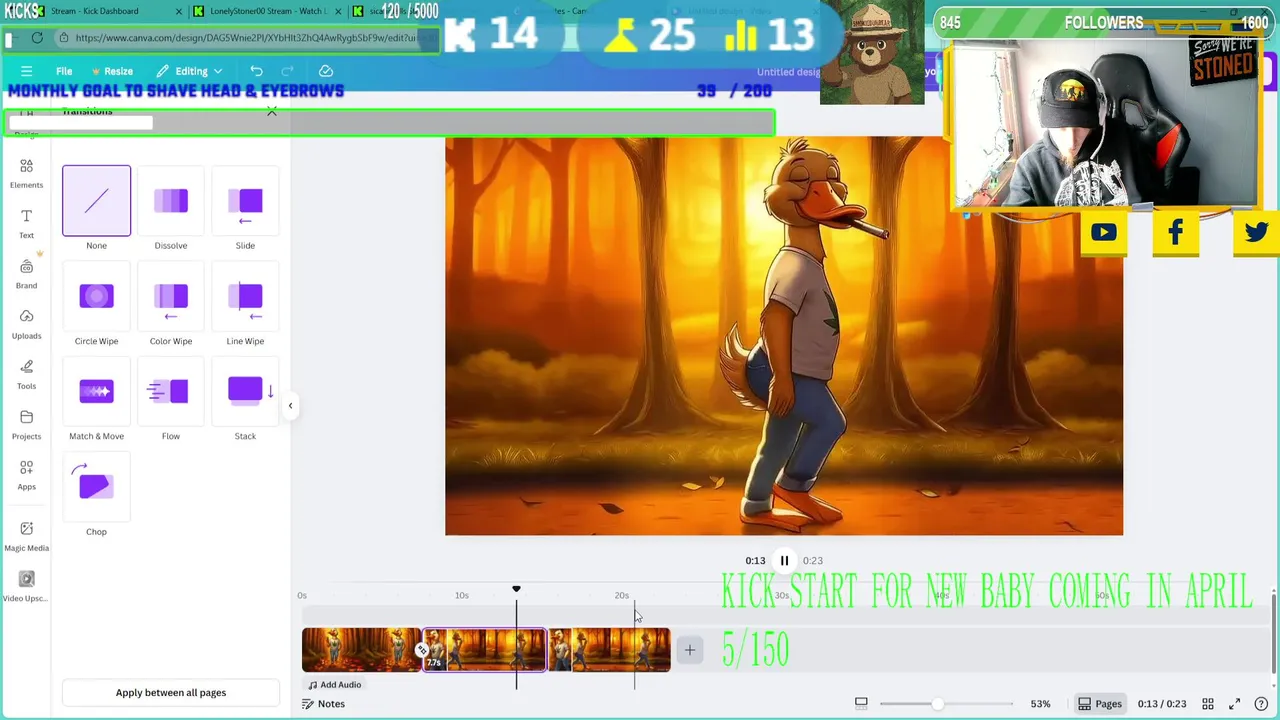This screenshot has height=720, width=1280.
Task: Adjust the zoom slider
Action: [937, 704]
